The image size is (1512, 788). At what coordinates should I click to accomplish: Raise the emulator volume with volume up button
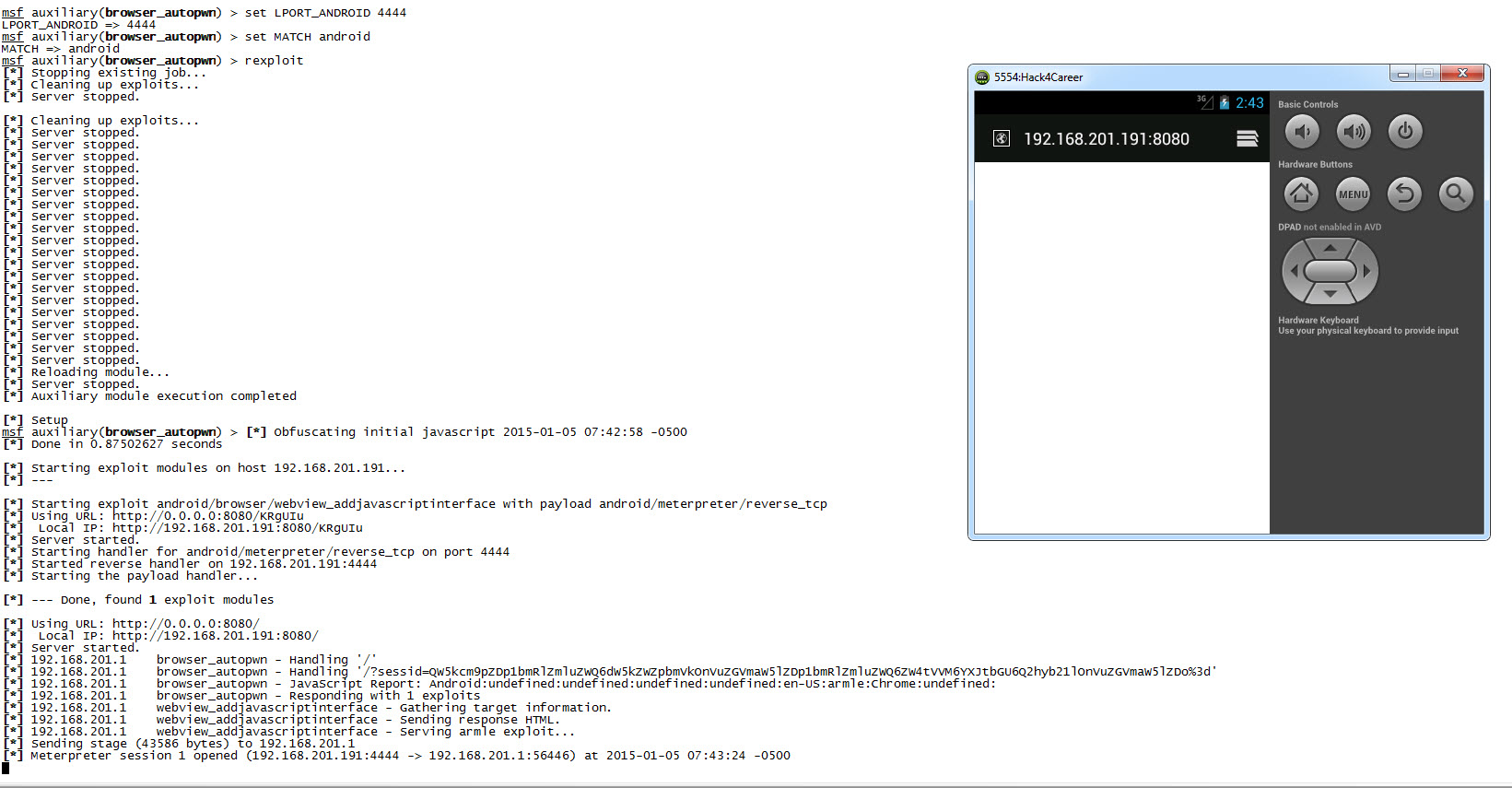(1354, 132)
